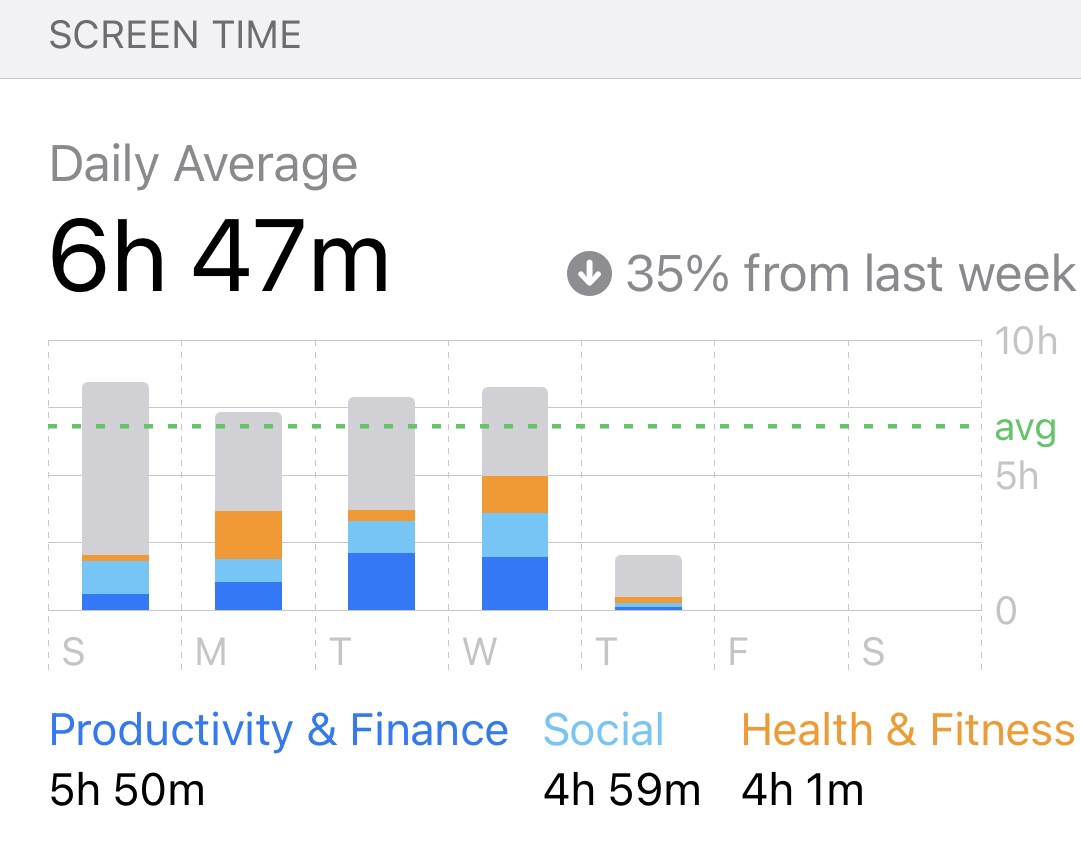Tap Tuesday's stacked usage bar
This screenshot has width=1081, height=841.
pyautogui.click(x=381, y=503)
